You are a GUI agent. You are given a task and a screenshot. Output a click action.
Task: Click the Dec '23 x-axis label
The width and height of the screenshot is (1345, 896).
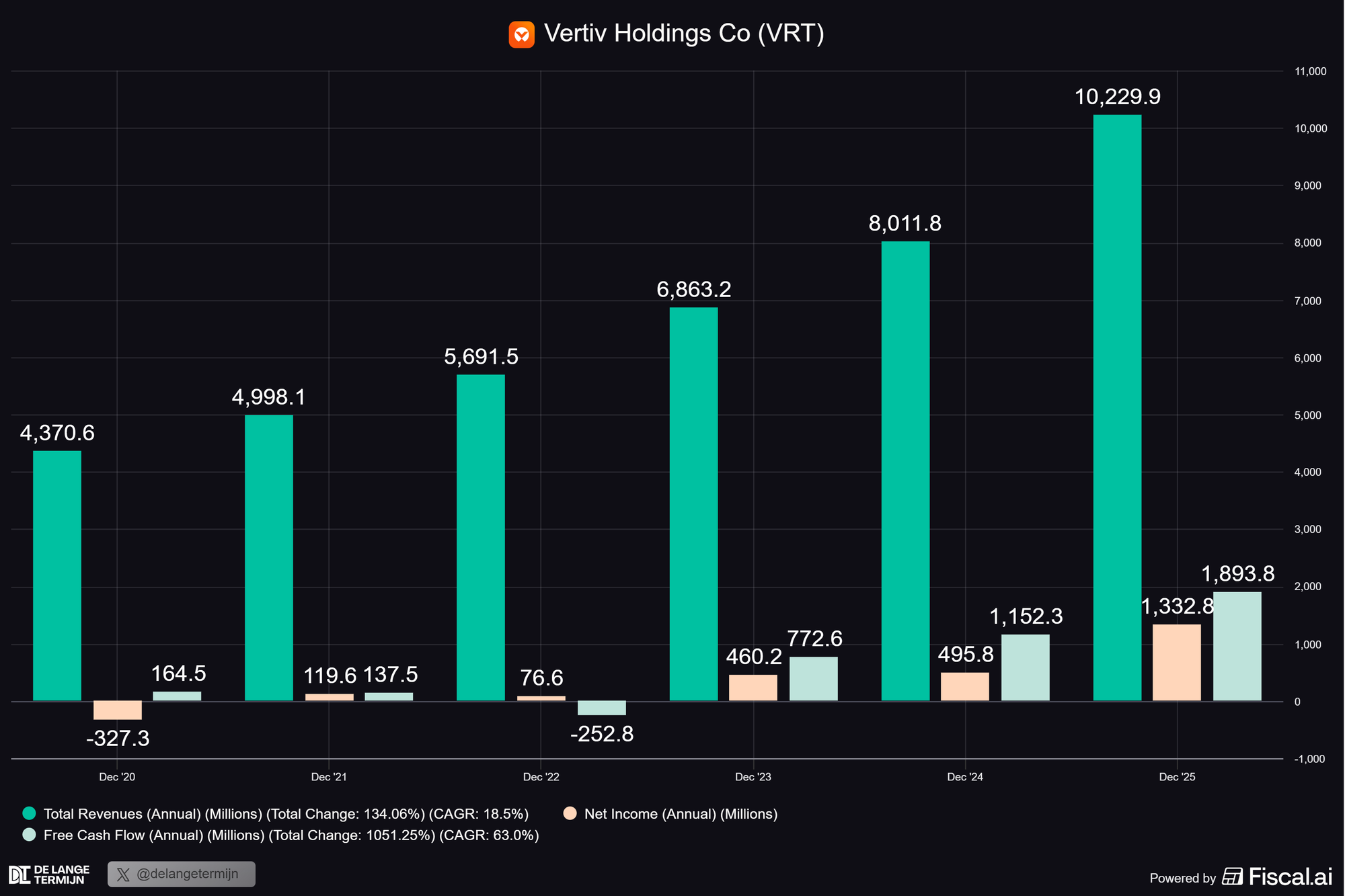point(753,777)
